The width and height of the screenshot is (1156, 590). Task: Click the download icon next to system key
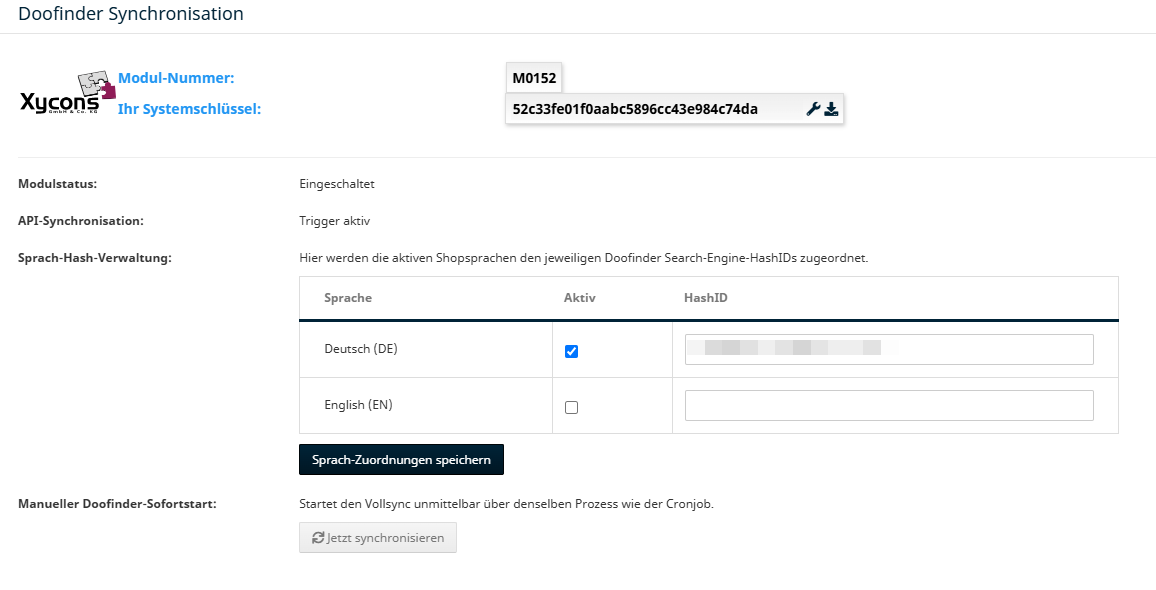[832, 110]
